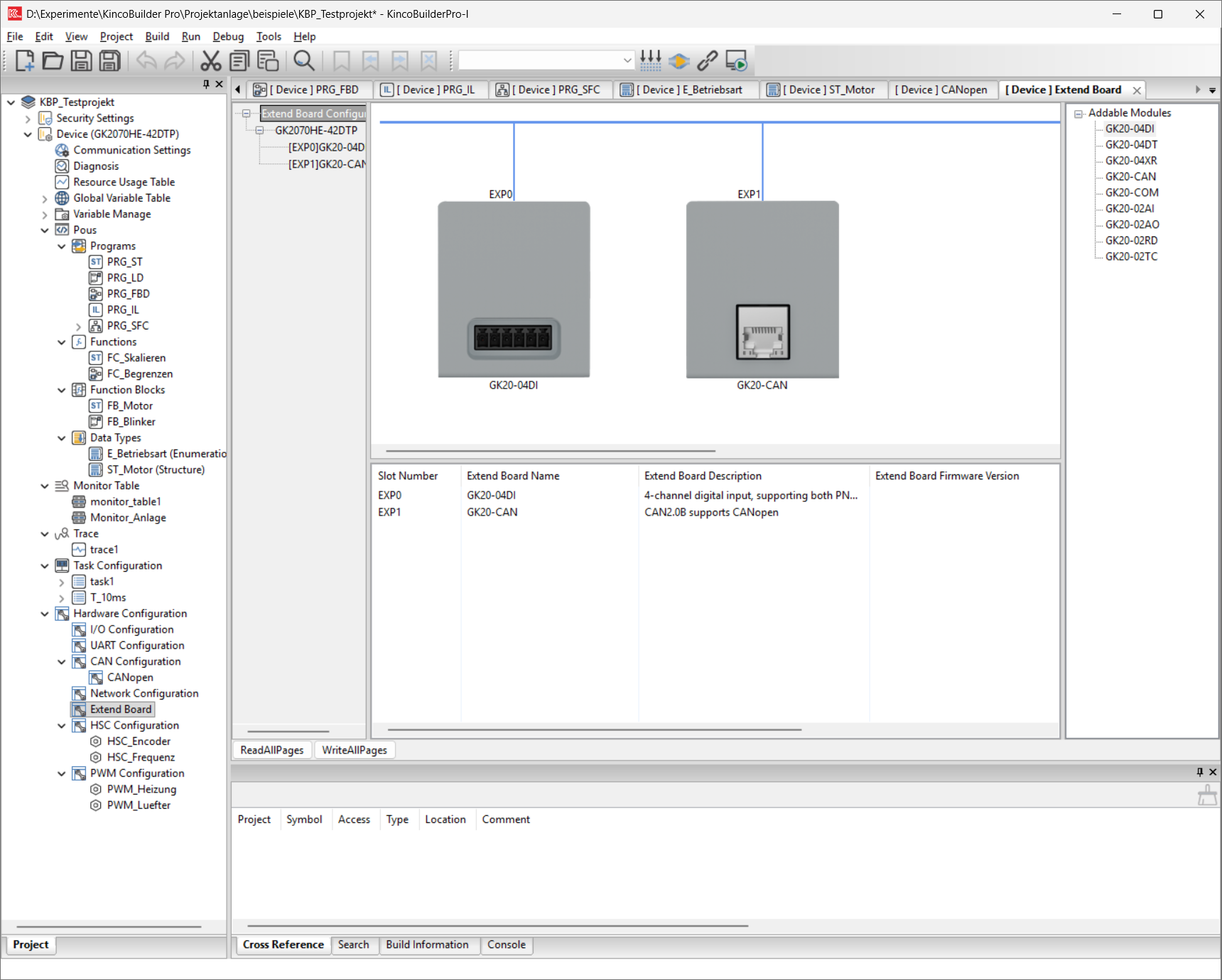This screenshot has width=1222, height=980.
Task: Open the Build menu
Action: pyautogui.click(x=157, y=36)
